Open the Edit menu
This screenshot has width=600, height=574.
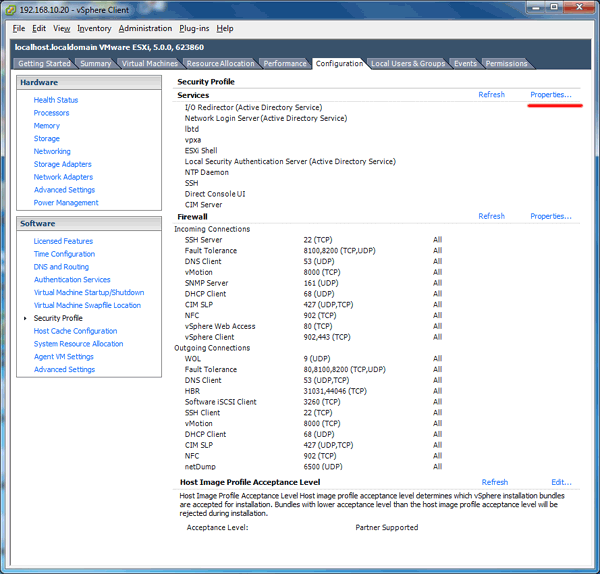tap(39, 28)
